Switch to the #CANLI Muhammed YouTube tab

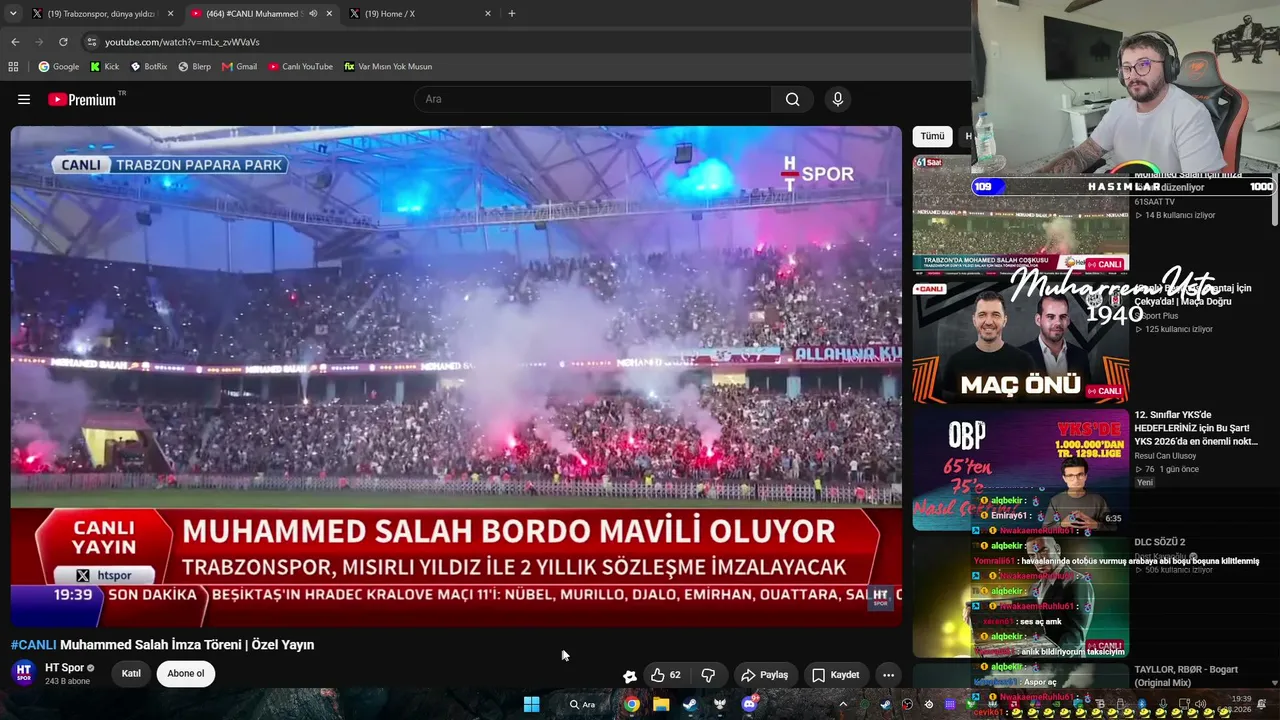(x=262, y=14)
